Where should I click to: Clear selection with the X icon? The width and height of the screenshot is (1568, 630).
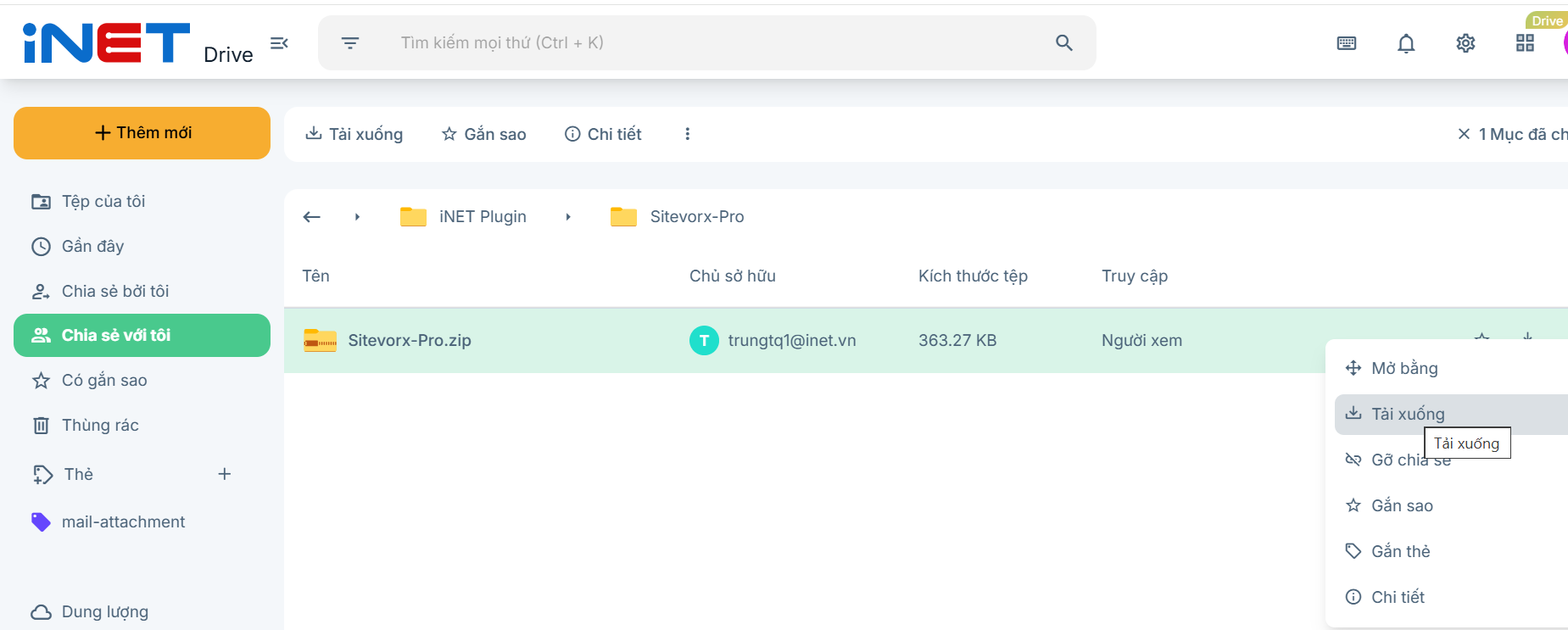(x=1464, y=134)
